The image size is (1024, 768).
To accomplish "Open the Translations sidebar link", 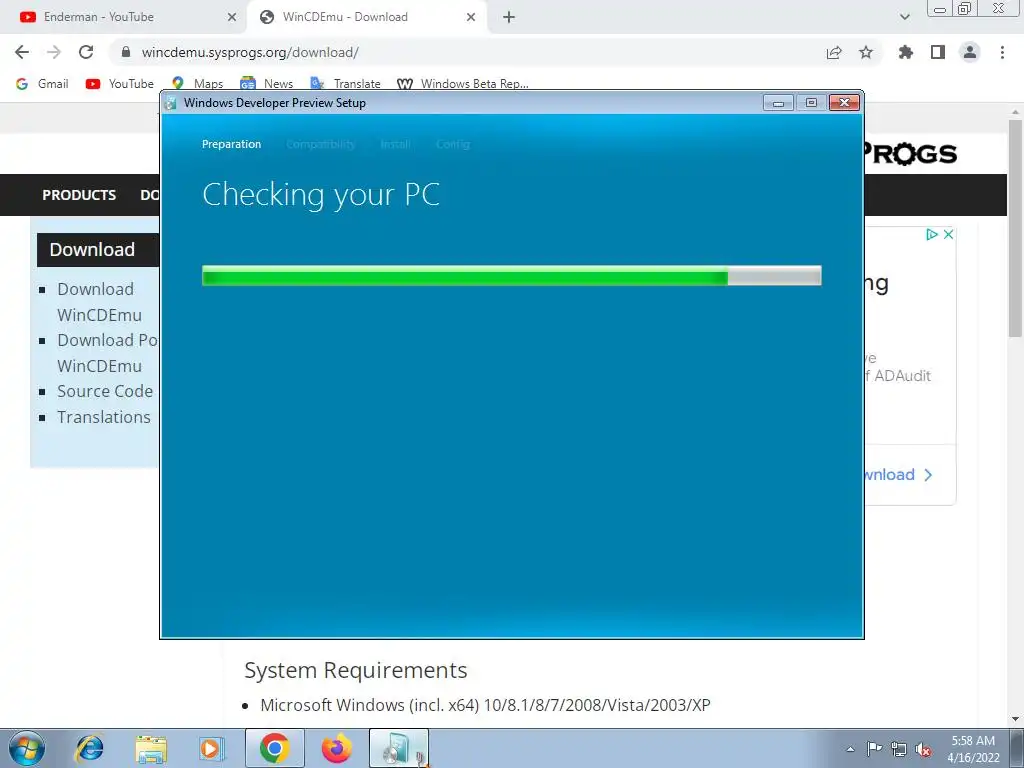I will click(x=104, y=417).
